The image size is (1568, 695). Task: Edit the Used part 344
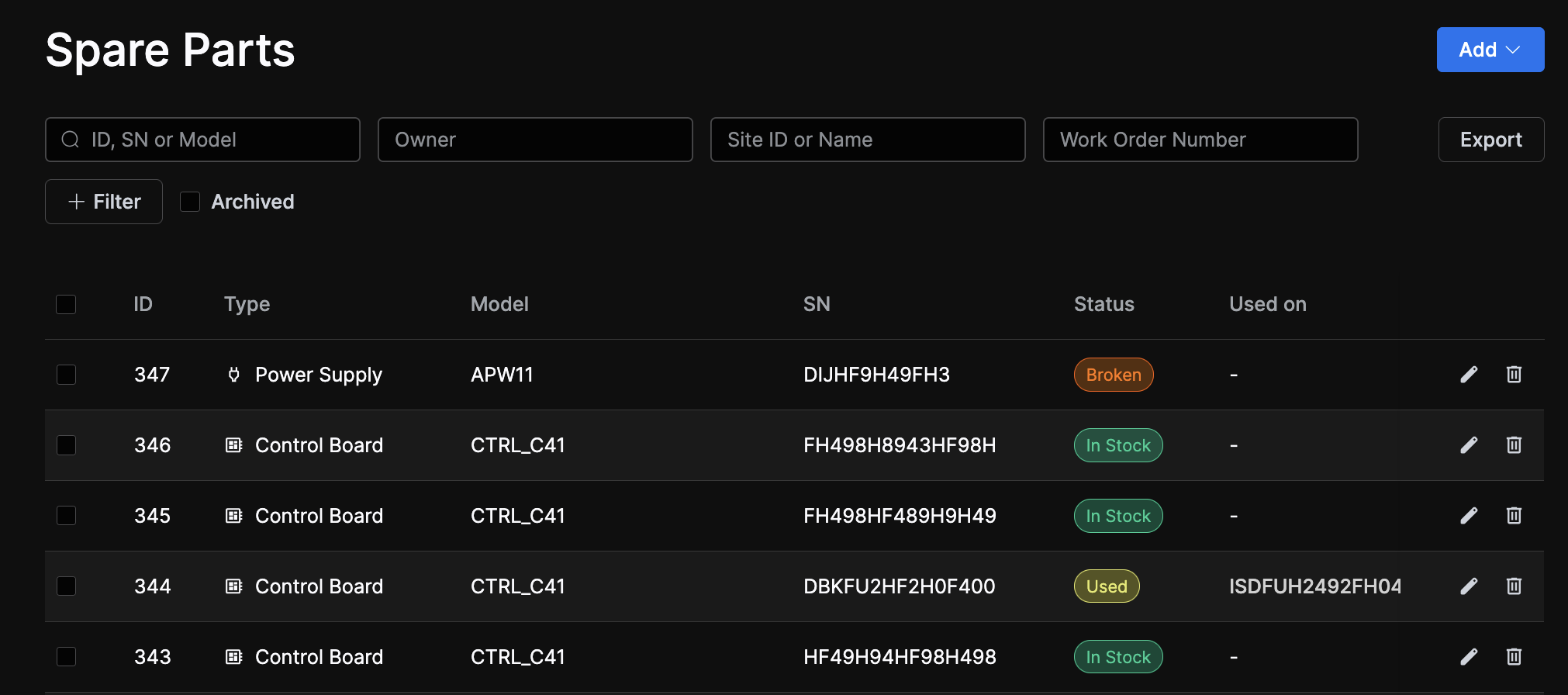click(1469, 586)
